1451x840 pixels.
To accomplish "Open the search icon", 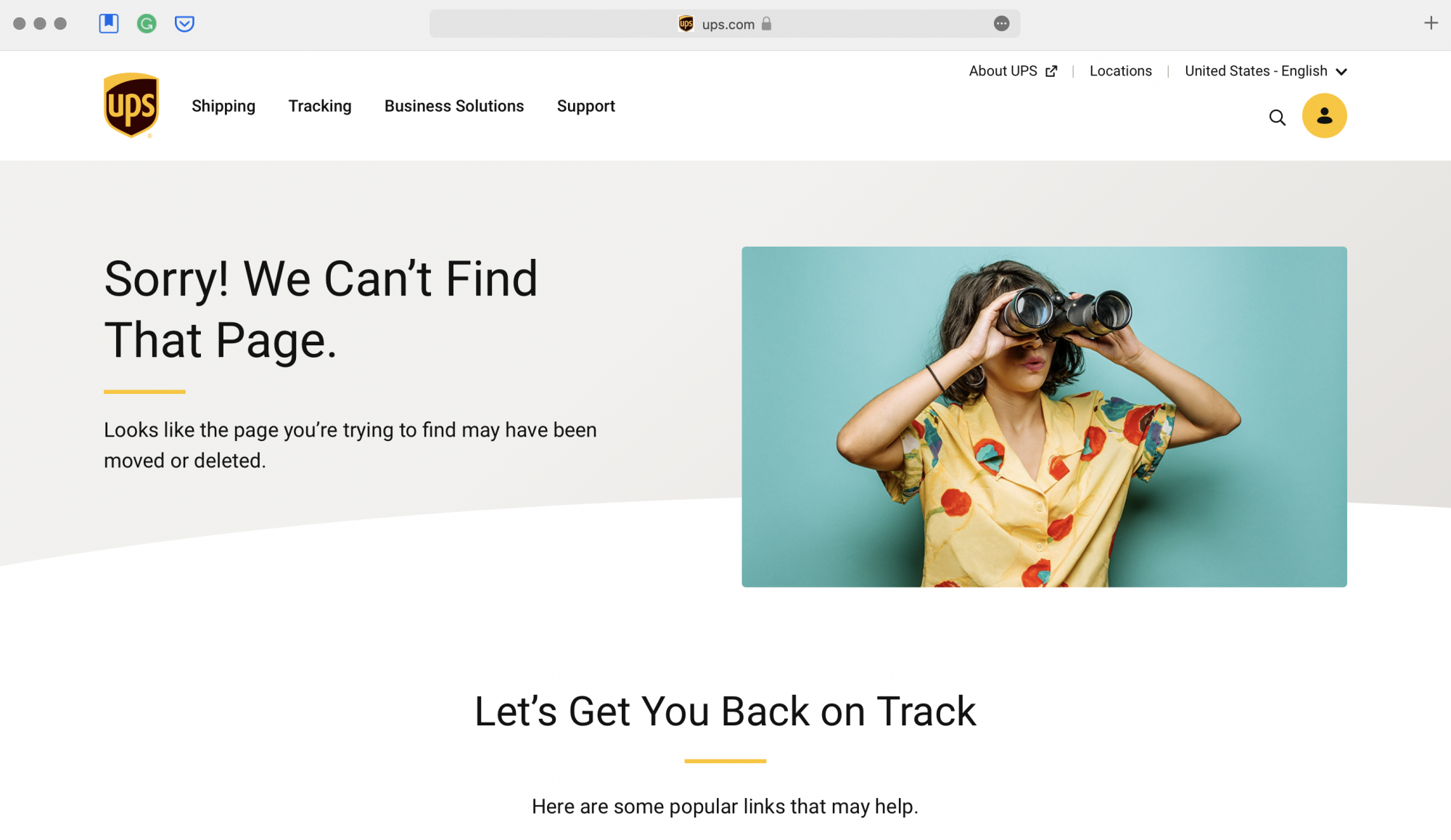I will tap(1277, 117).
